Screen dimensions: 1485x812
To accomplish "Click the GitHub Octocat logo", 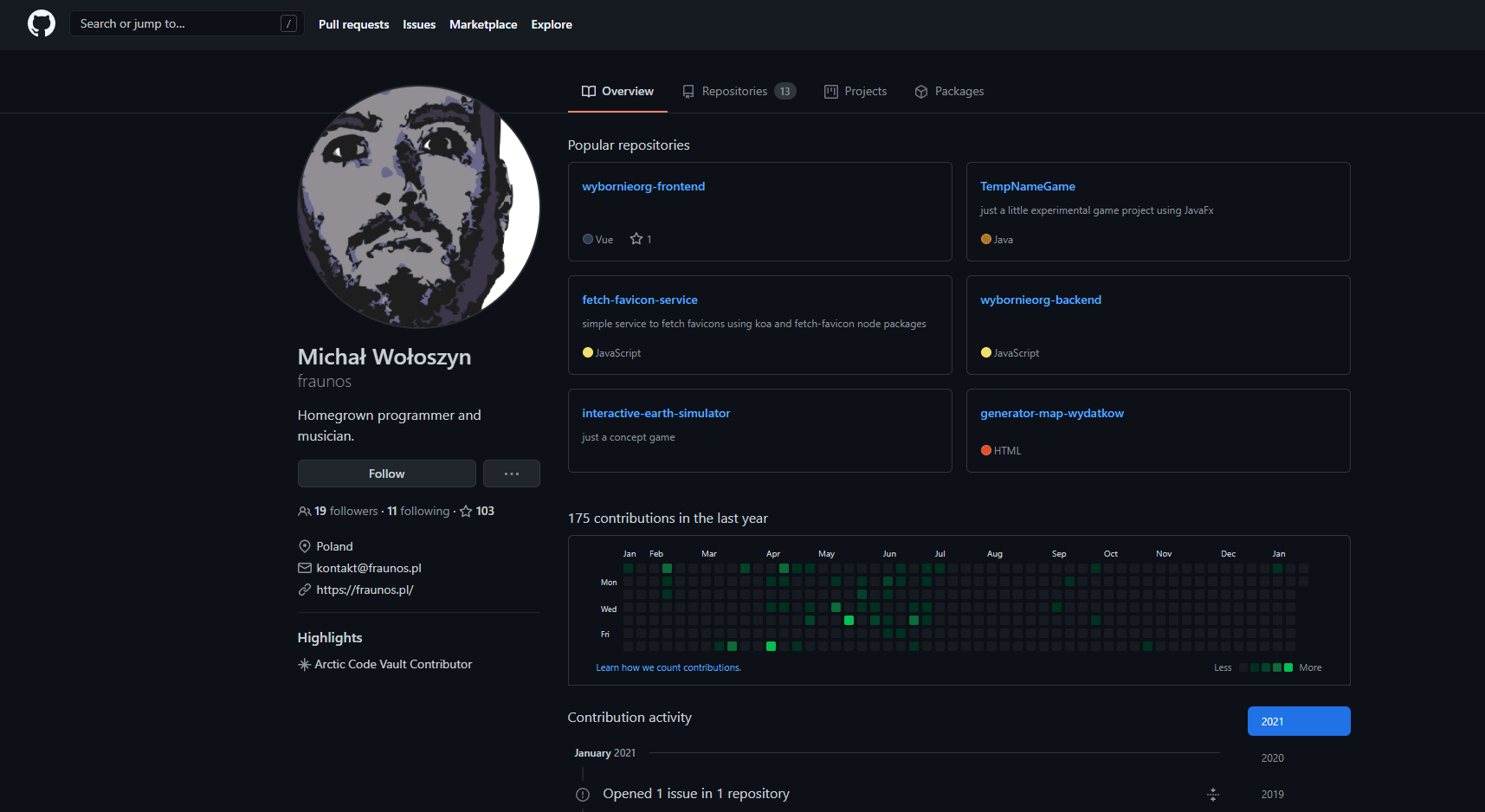I will coord(42,23).
